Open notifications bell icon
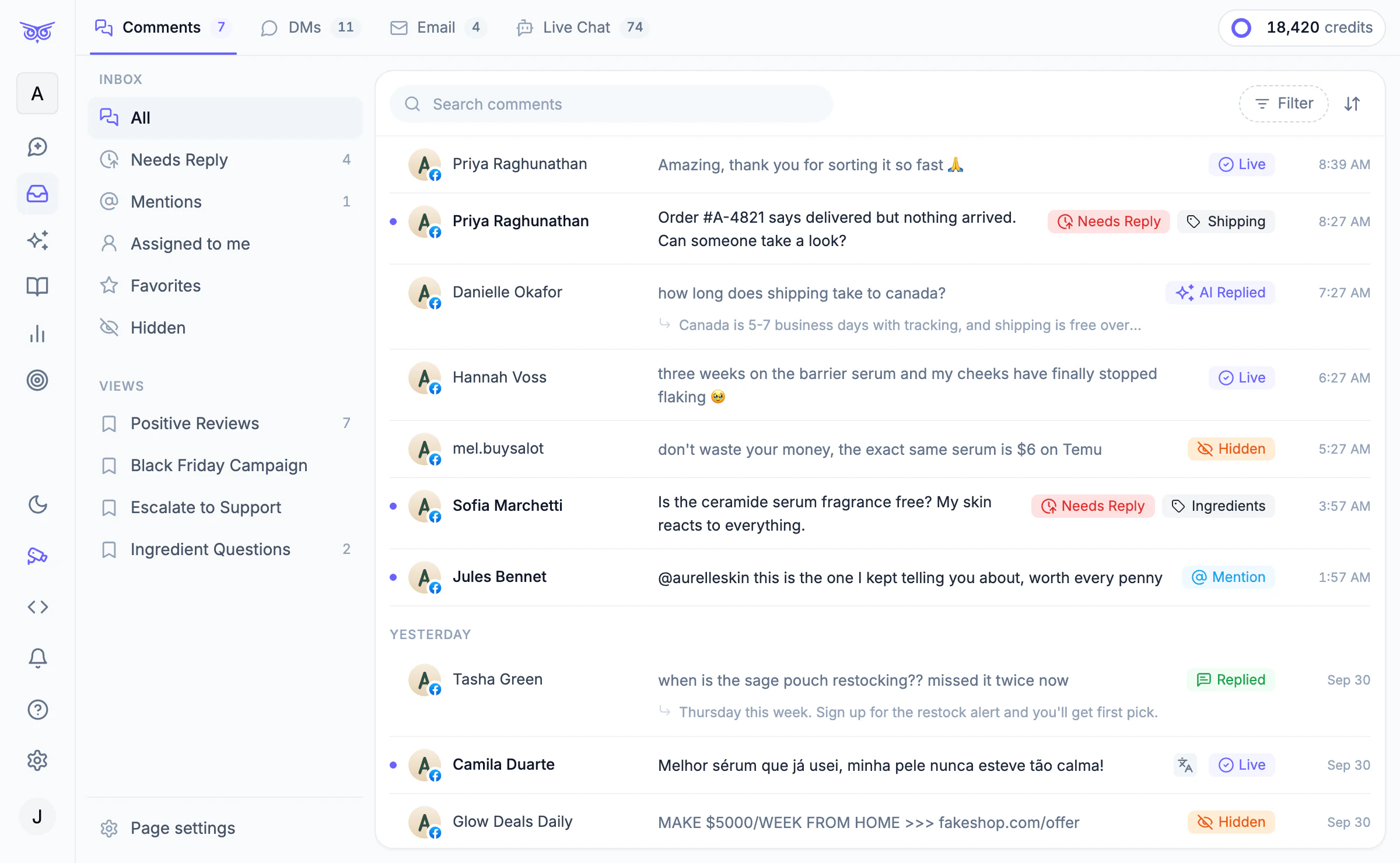 37,658
